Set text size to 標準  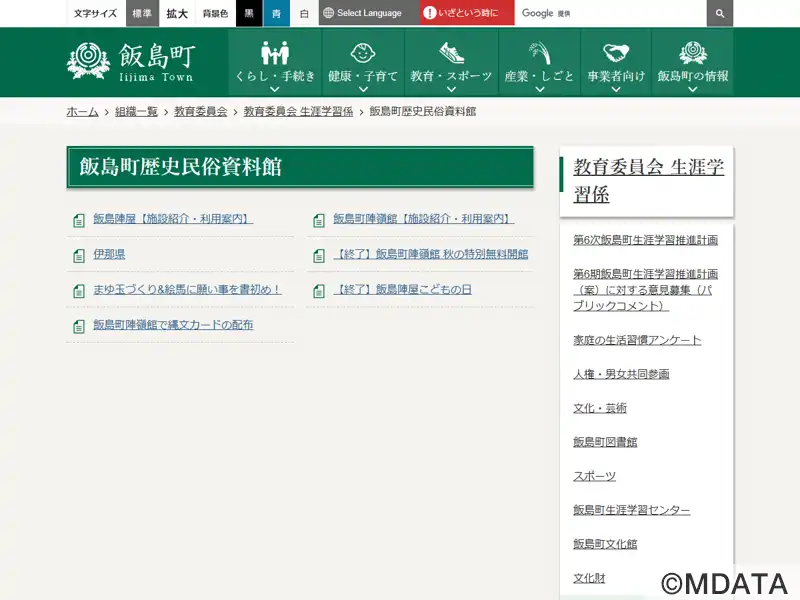click(142, 13)
